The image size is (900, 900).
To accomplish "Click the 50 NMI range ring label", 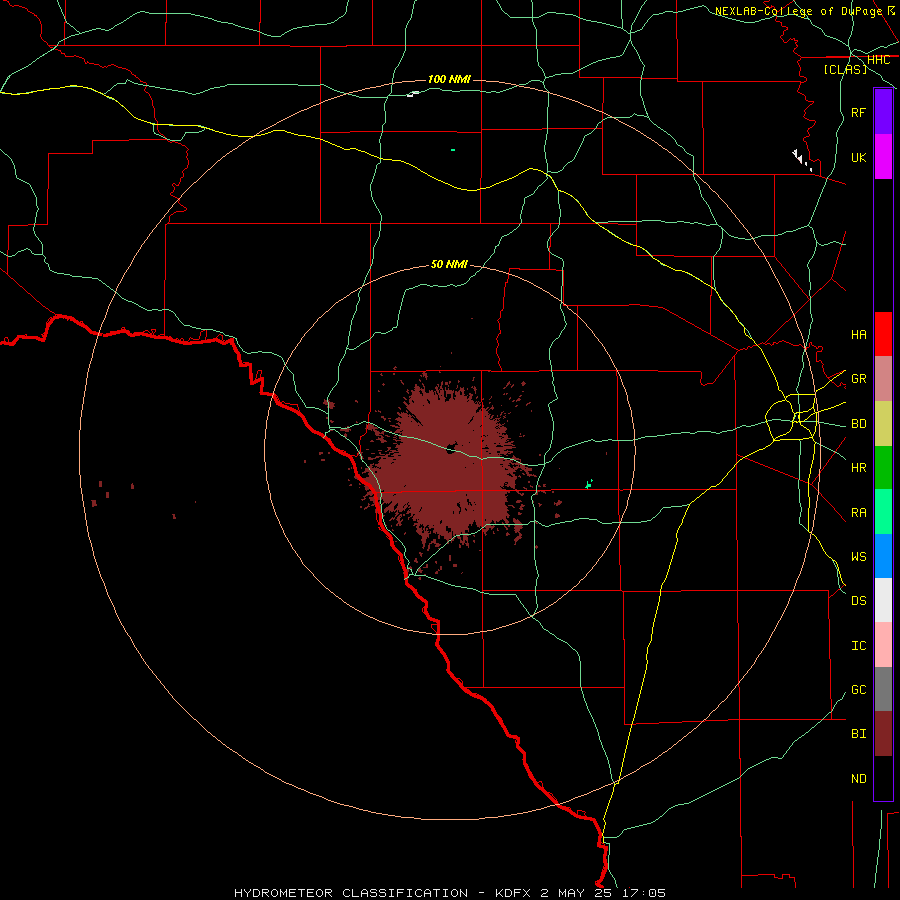I will click(x=449, y=264).
